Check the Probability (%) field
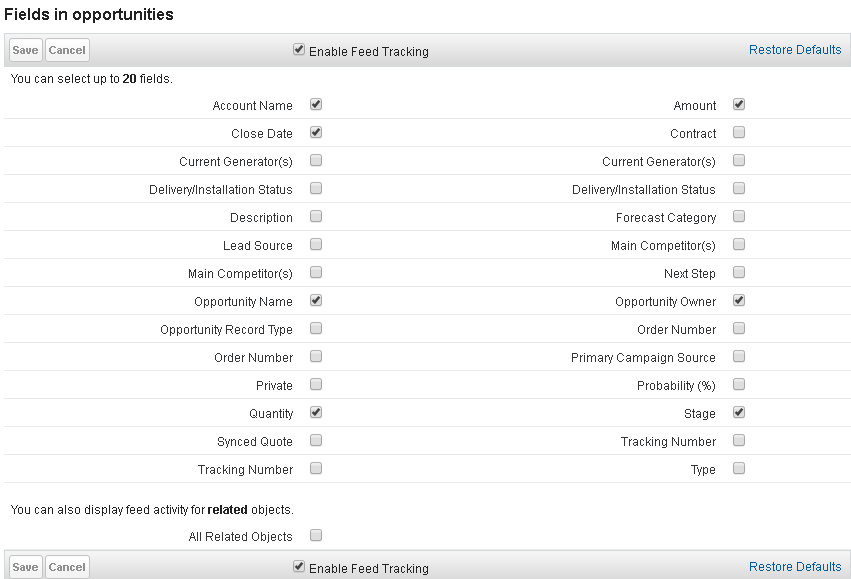851x579 pixels. click(738, 384)
